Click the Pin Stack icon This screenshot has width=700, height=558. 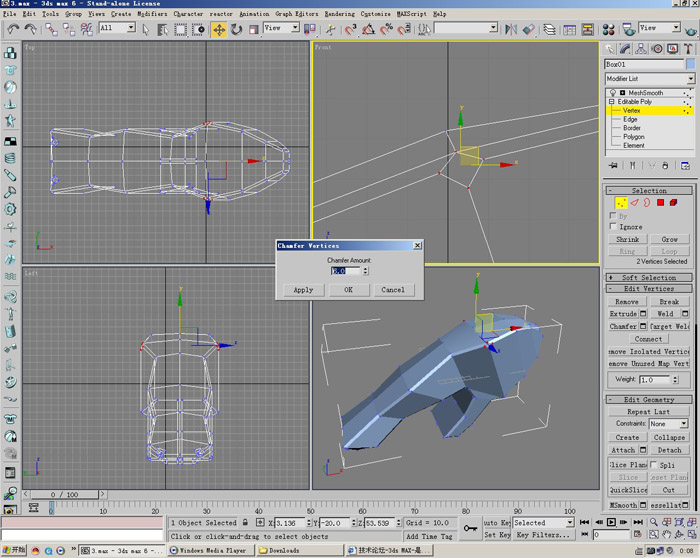click(615, 165)
